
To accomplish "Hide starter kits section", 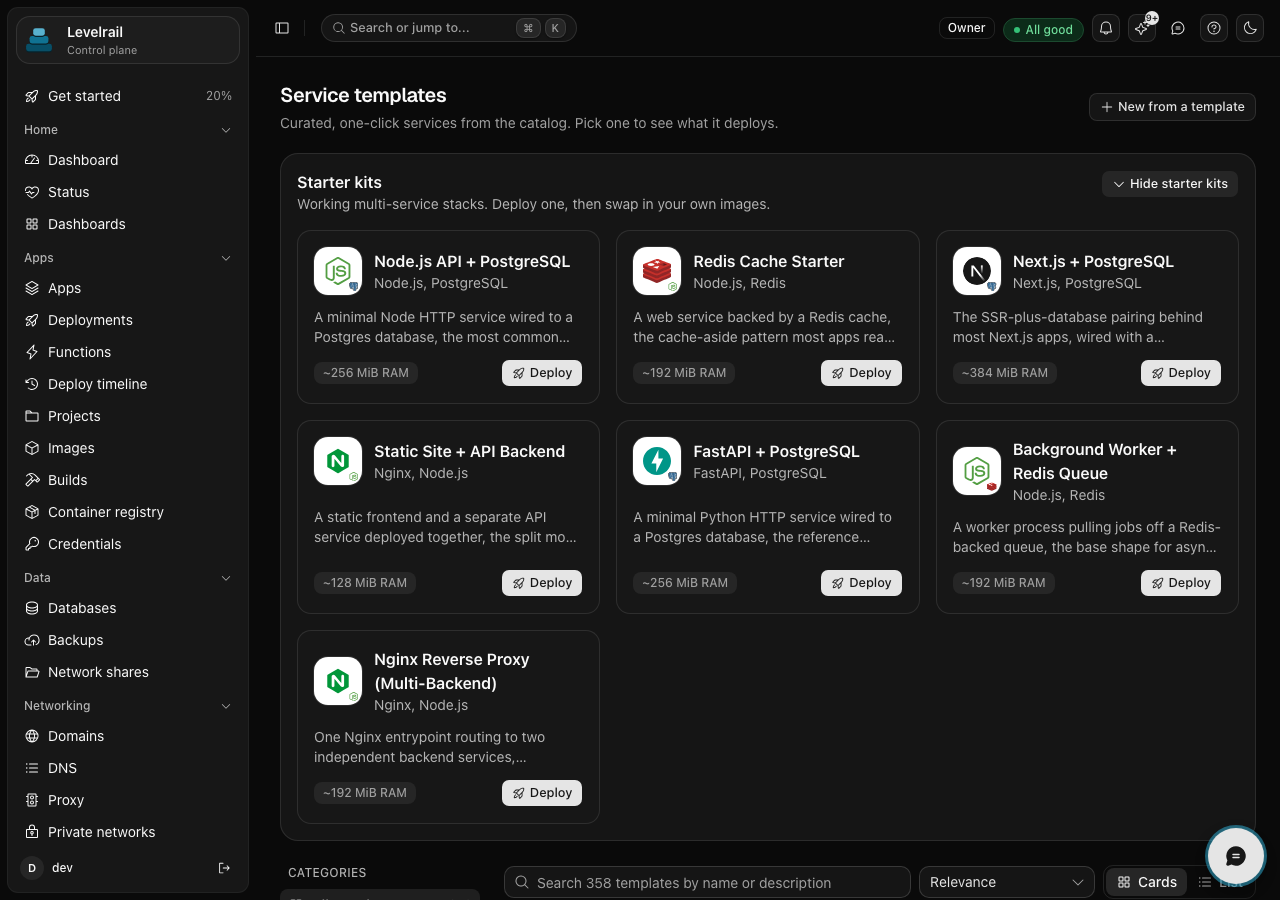I will click(1170, 184).
